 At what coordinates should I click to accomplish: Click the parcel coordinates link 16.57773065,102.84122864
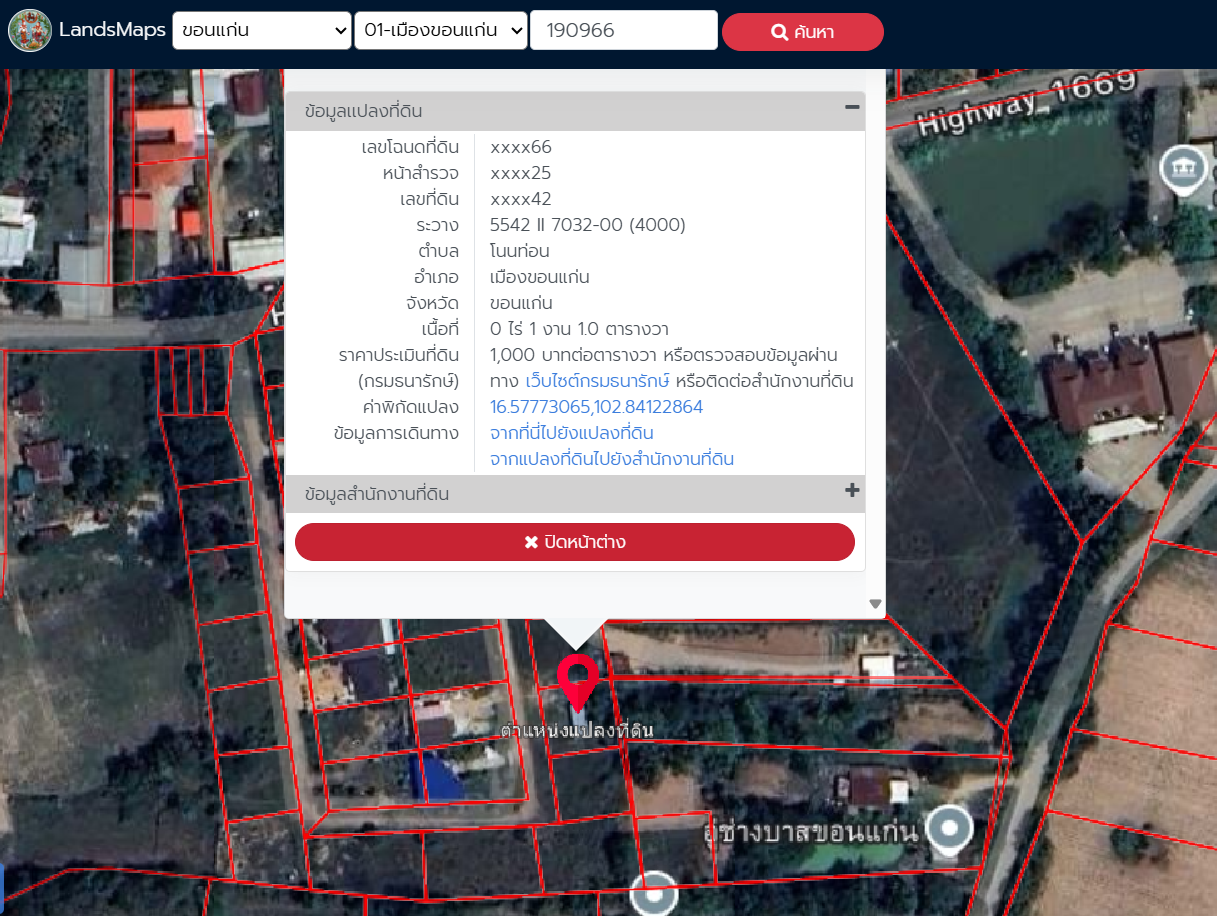coord(596,407)
